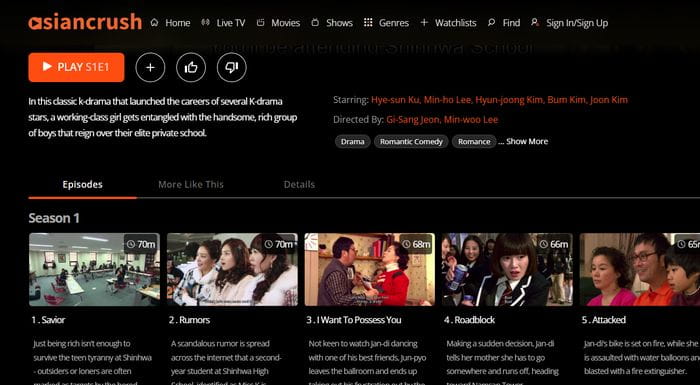Click '3 . I Want To Possess You' title
Image resolution: width=700 pixels, height=385 pixels.
[354, 320]
